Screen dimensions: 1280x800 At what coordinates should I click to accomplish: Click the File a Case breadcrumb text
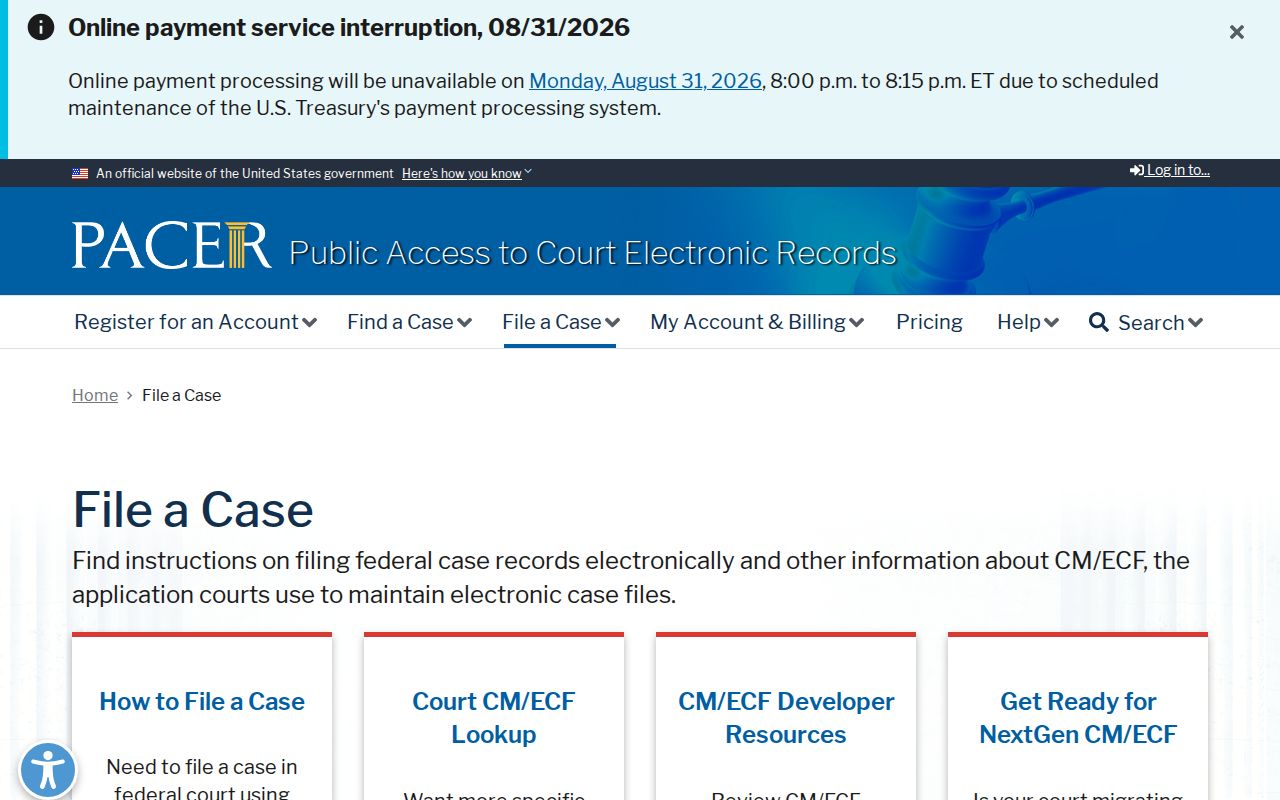182,395
